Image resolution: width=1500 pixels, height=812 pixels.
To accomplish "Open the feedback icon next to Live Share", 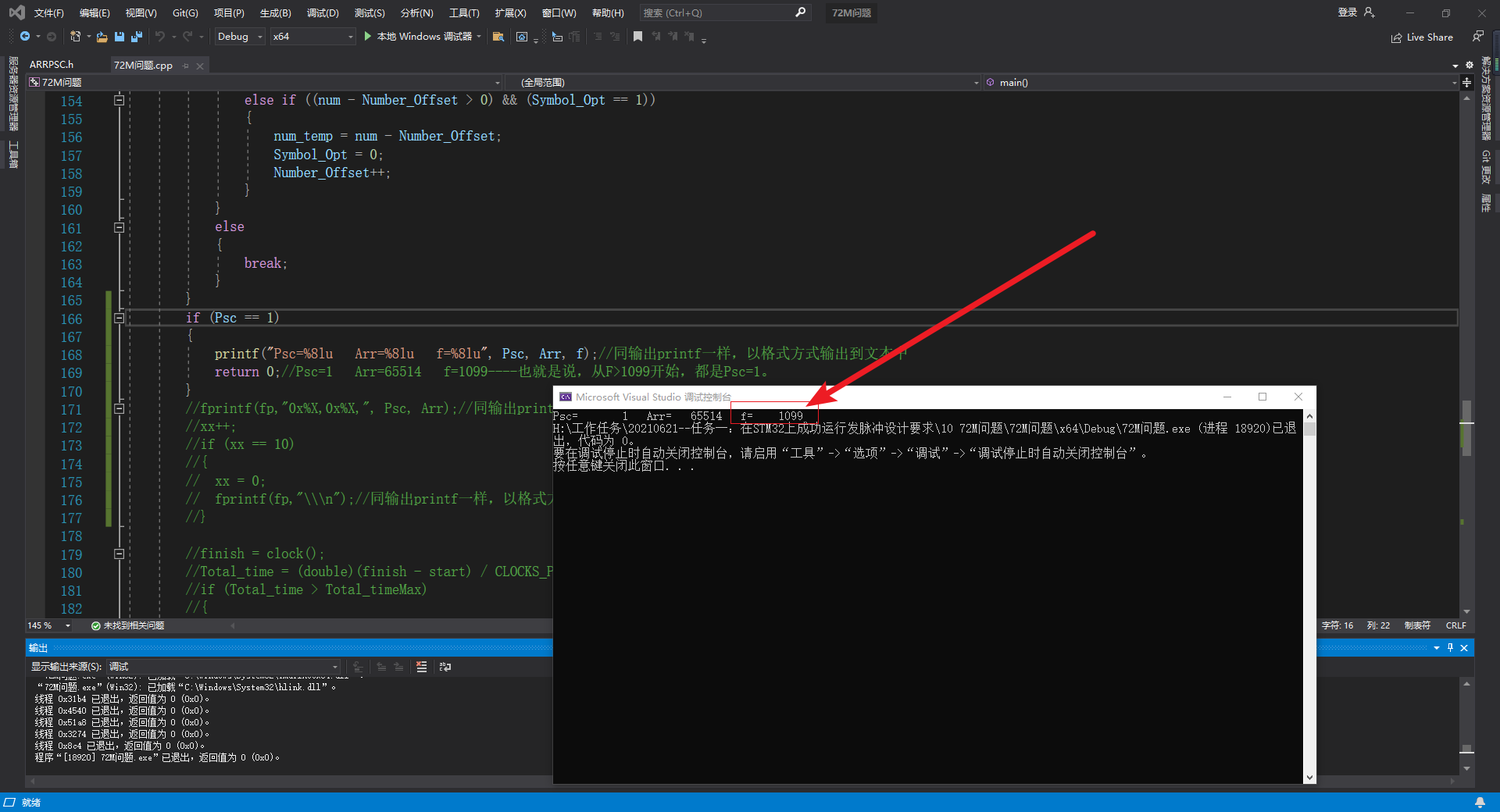I will pos(1477,37).
